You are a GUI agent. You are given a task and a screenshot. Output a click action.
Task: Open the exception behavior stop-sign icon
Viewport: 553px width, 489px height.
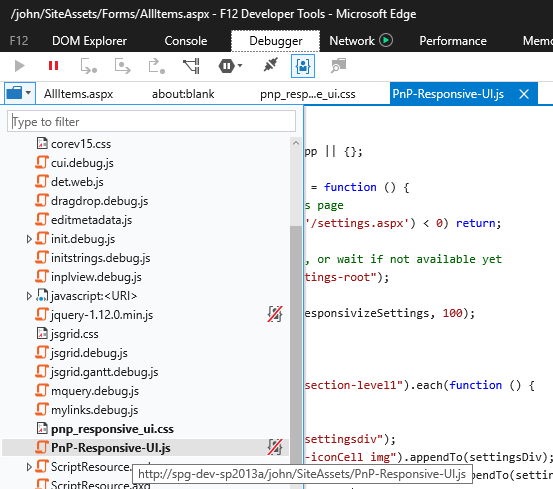(x=226, y=66)
